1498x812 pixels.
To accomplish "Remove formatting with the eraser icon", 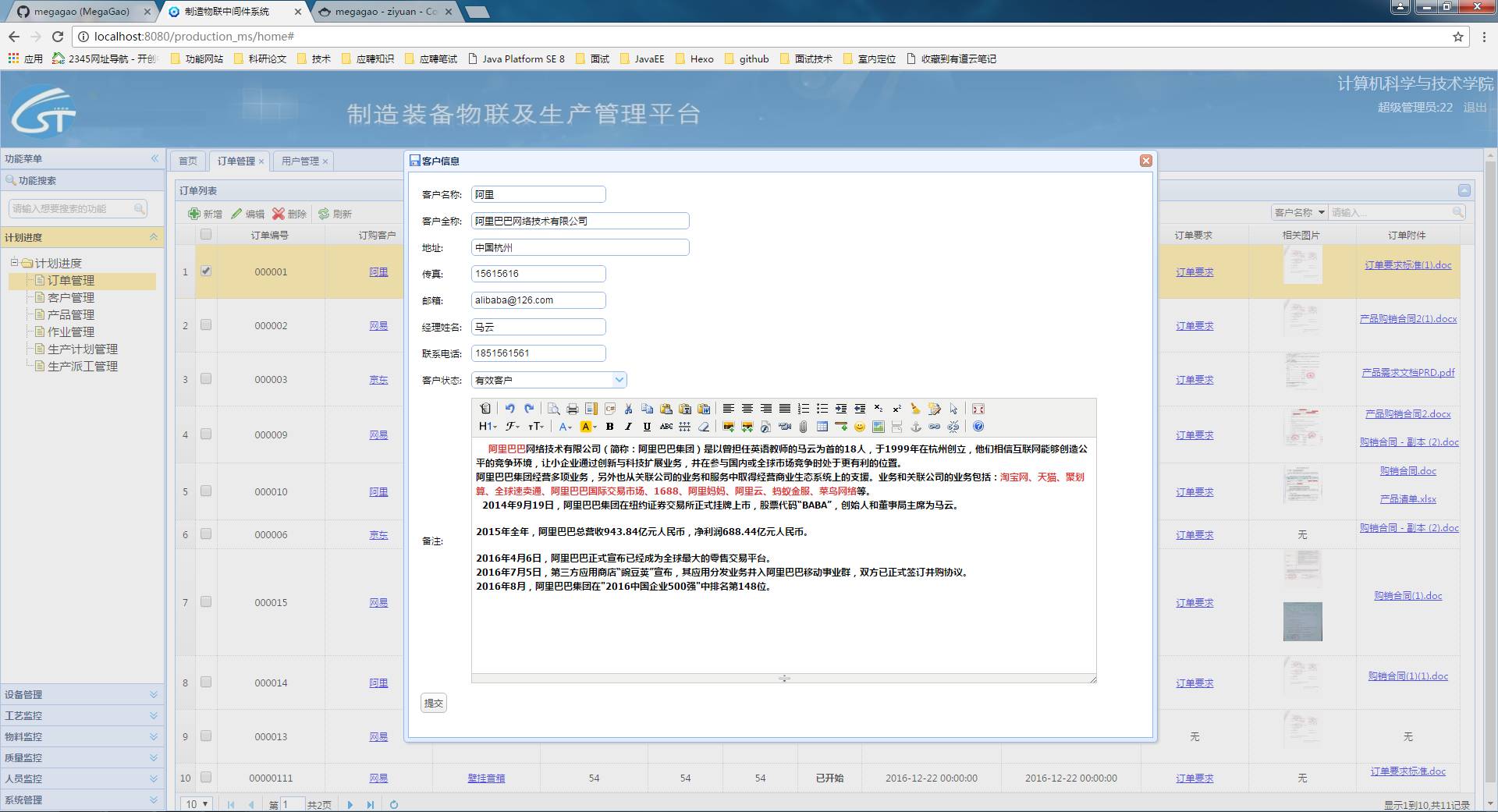I will (x=704, y=427).
